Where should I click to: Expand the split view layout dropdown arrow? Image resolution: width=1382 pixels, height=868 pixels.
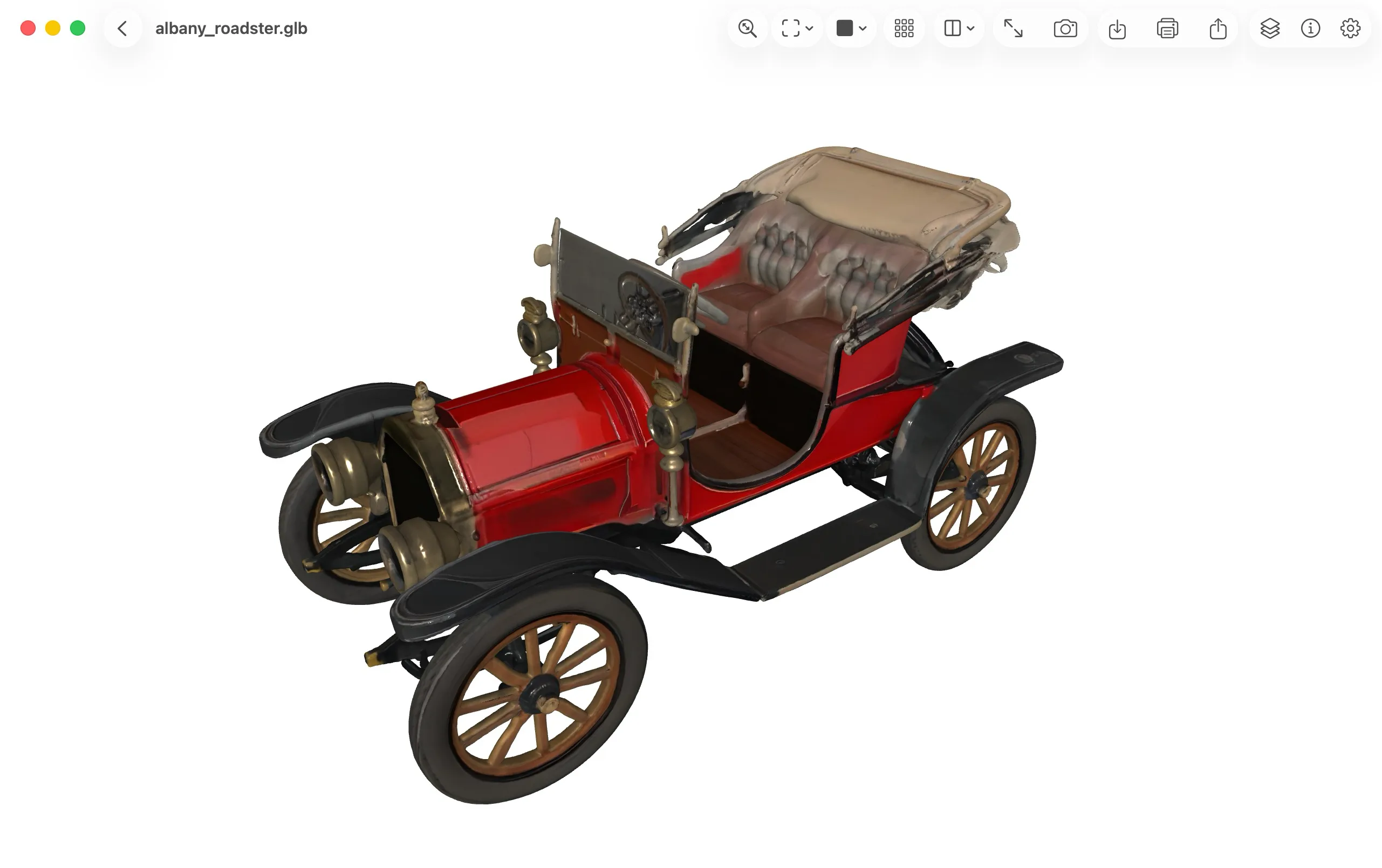(970, 28)
